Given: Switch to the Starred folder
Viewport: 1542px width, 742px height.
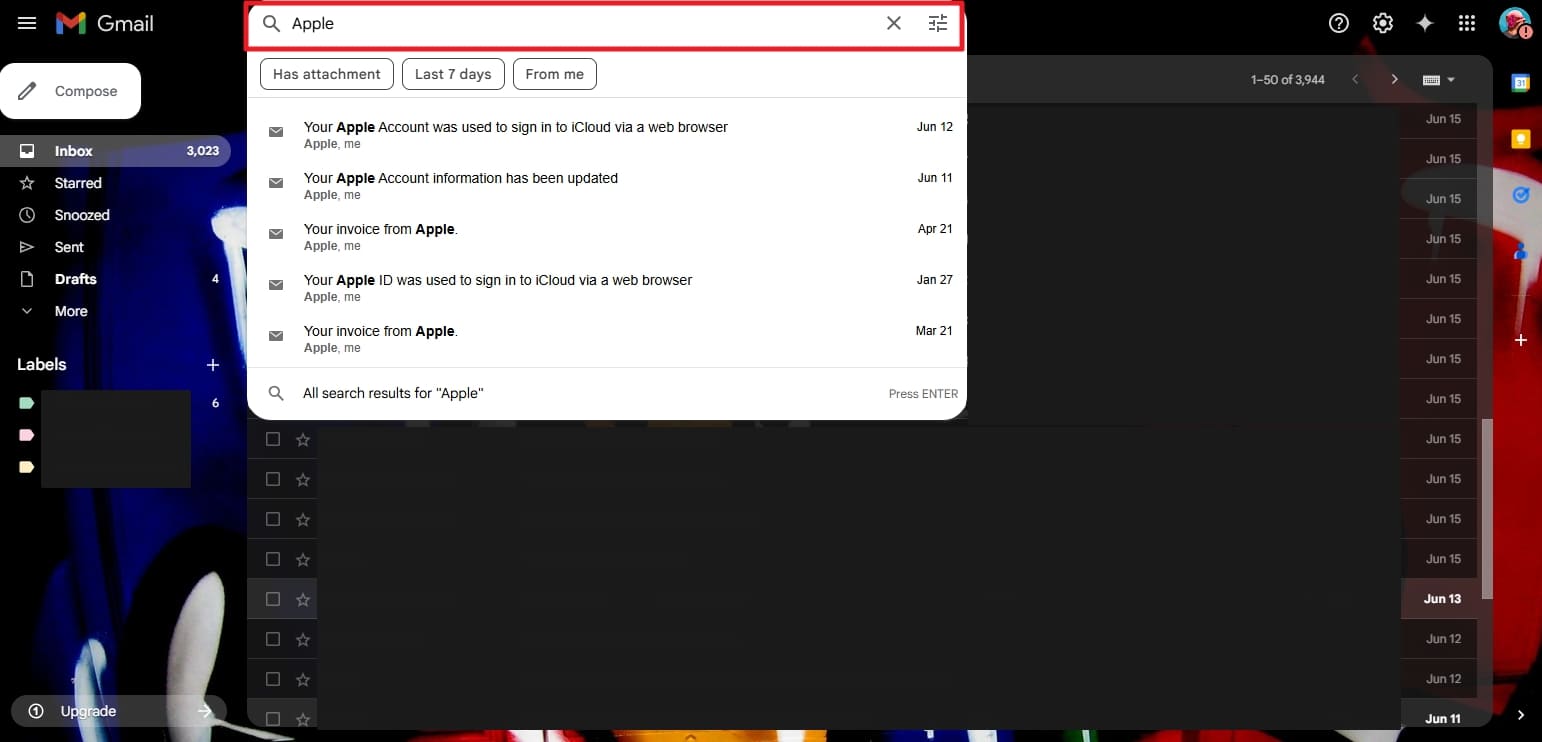Looking at the screenshot, I should tap(78, 183).
